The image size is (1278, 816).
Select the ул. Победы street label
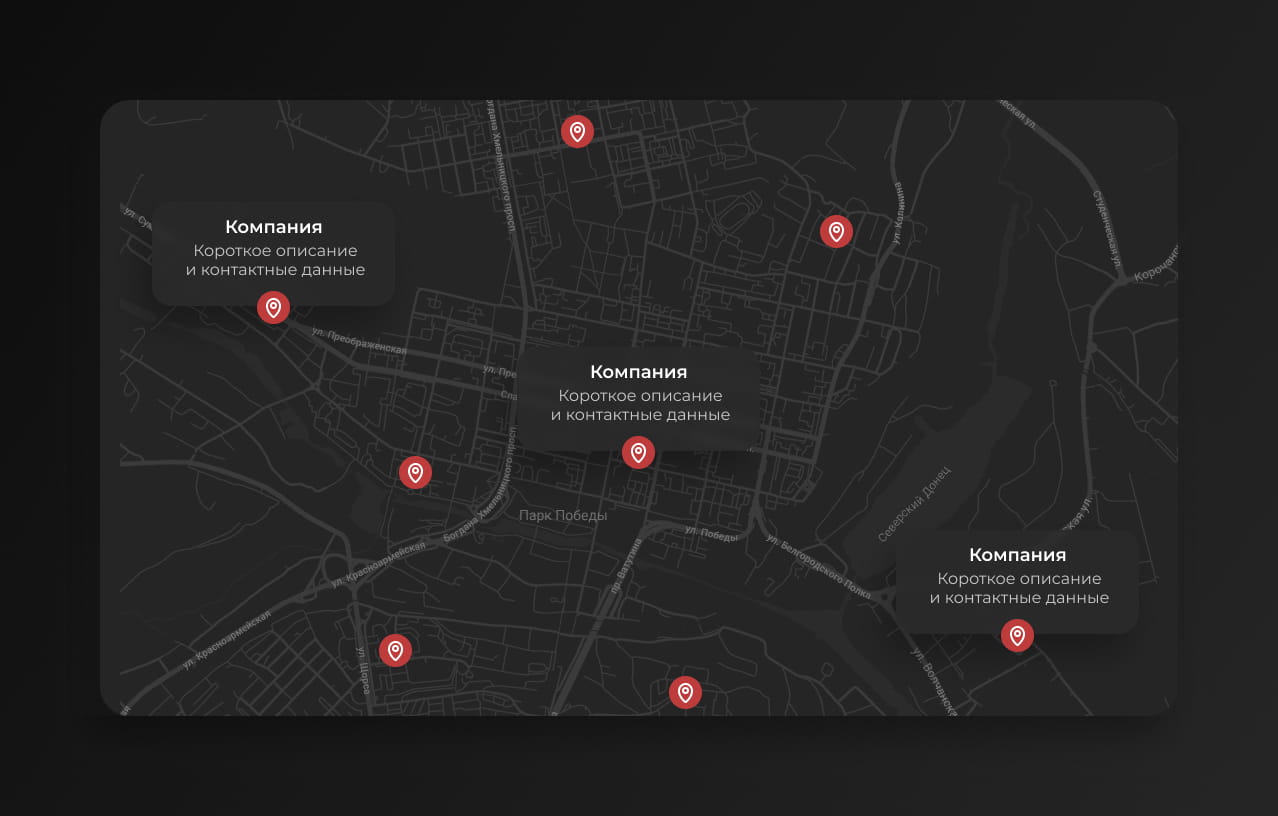pos(711,533)
